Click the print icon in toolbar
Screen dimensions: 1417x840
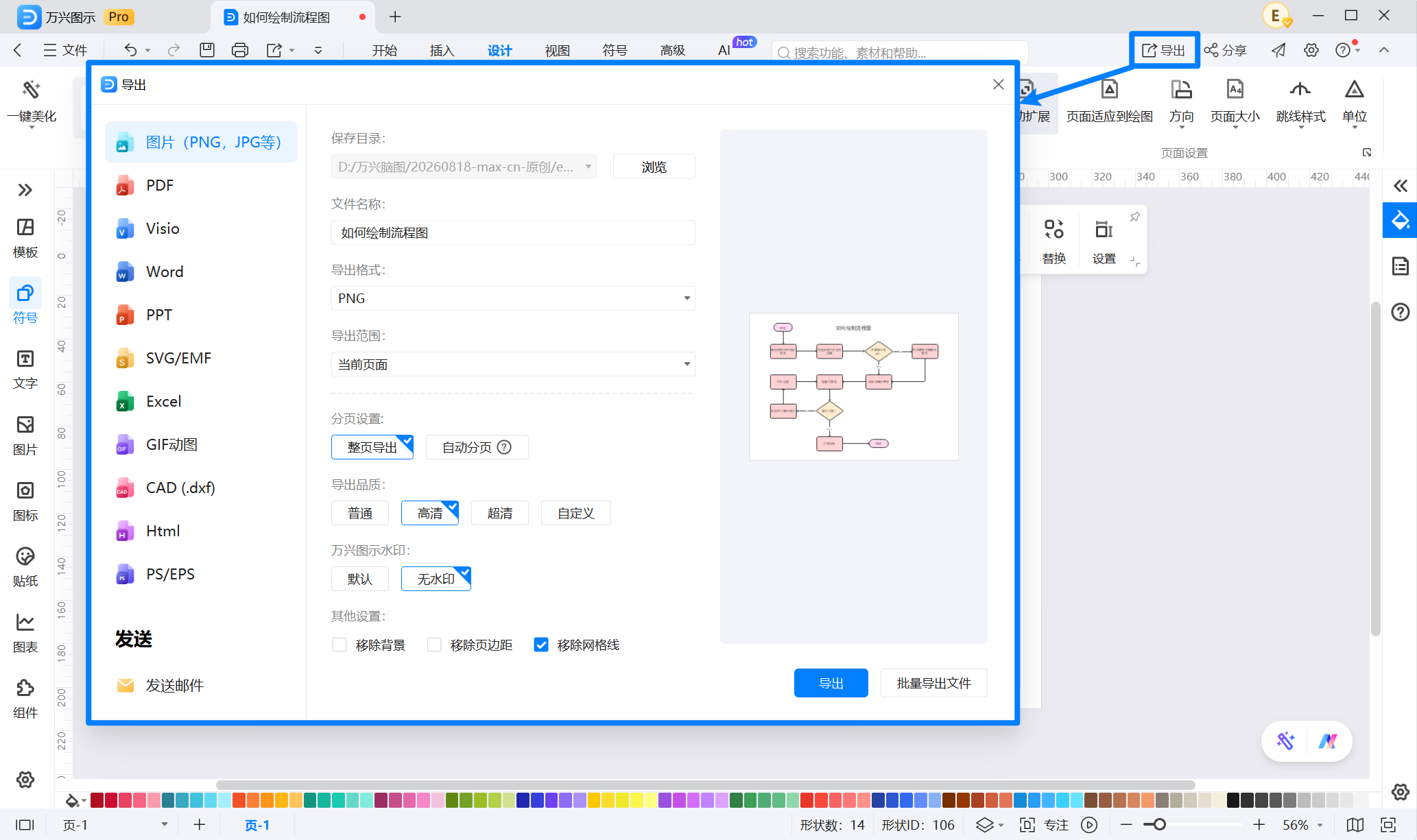point(240,50)
